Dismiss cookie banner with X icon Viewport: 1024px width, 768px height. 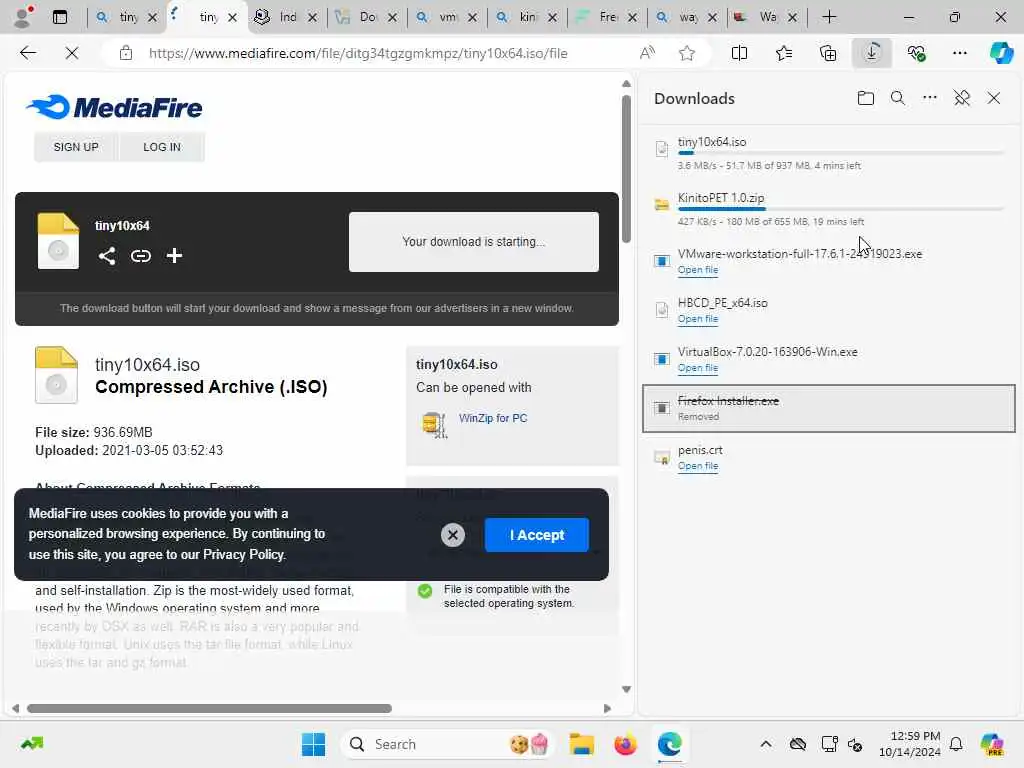coord(453,535)
